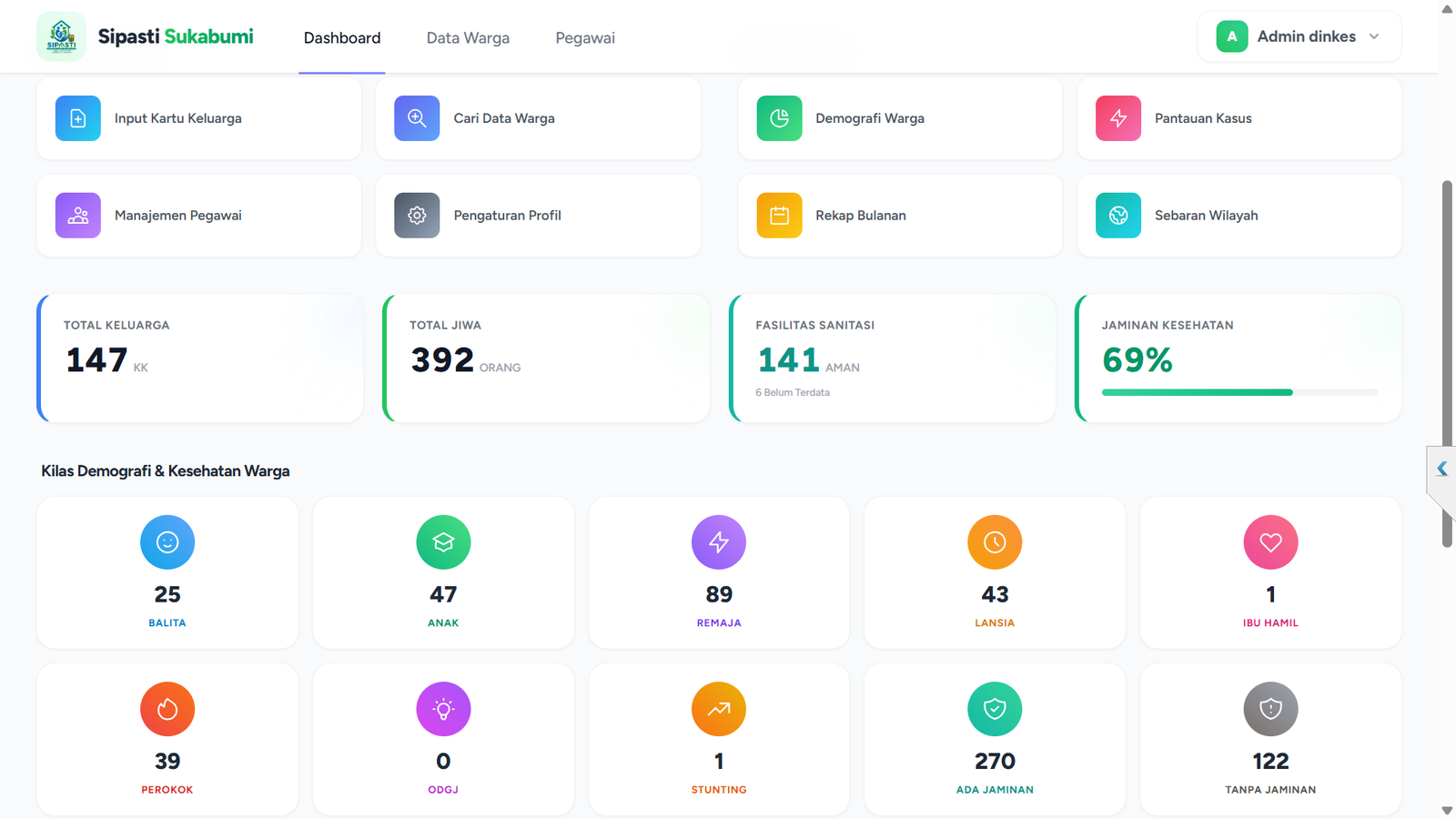Select the Stunting trend arrow icon

coord(719,709)
